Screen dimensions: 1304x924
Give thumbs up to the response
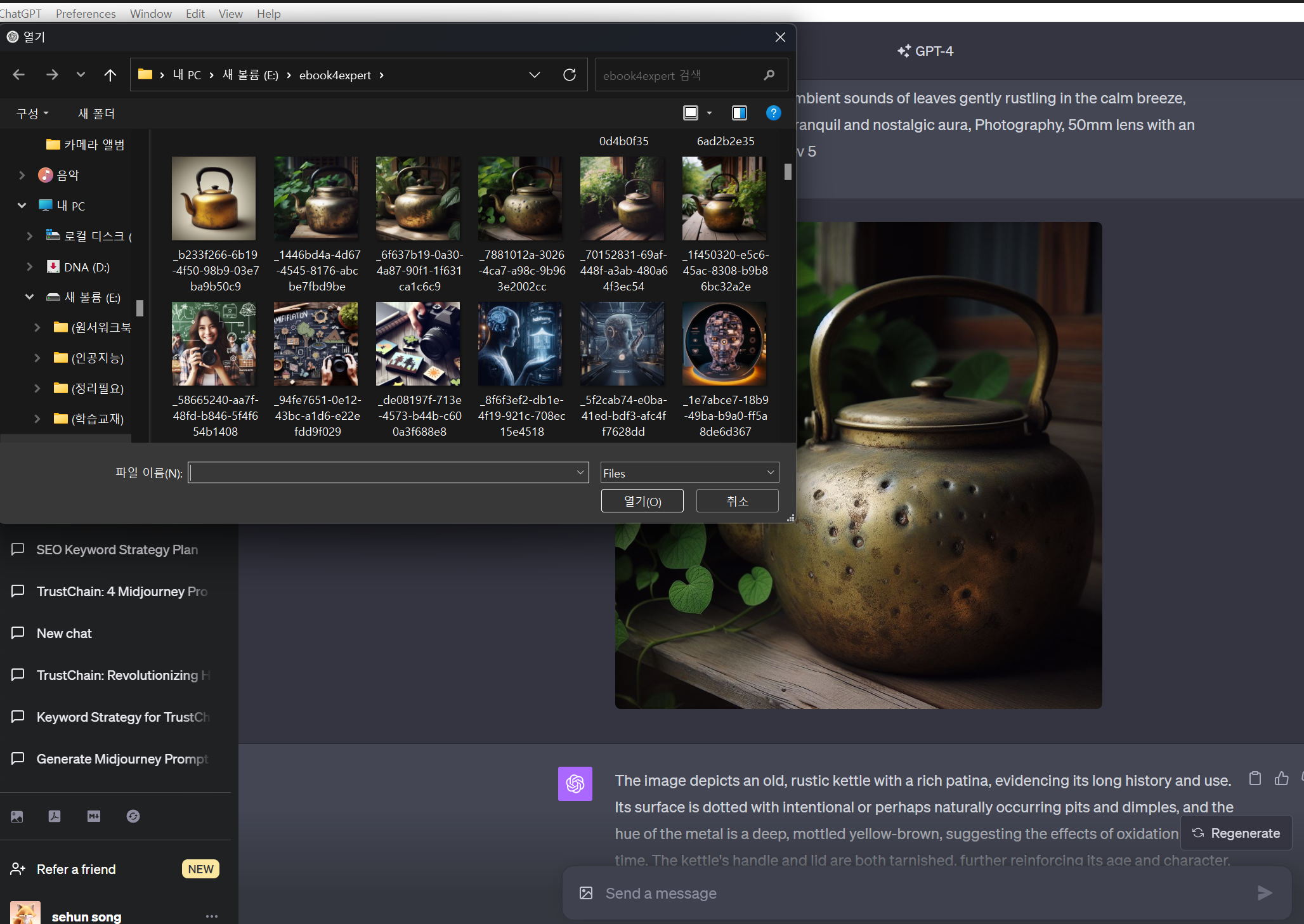(1281, 778)
